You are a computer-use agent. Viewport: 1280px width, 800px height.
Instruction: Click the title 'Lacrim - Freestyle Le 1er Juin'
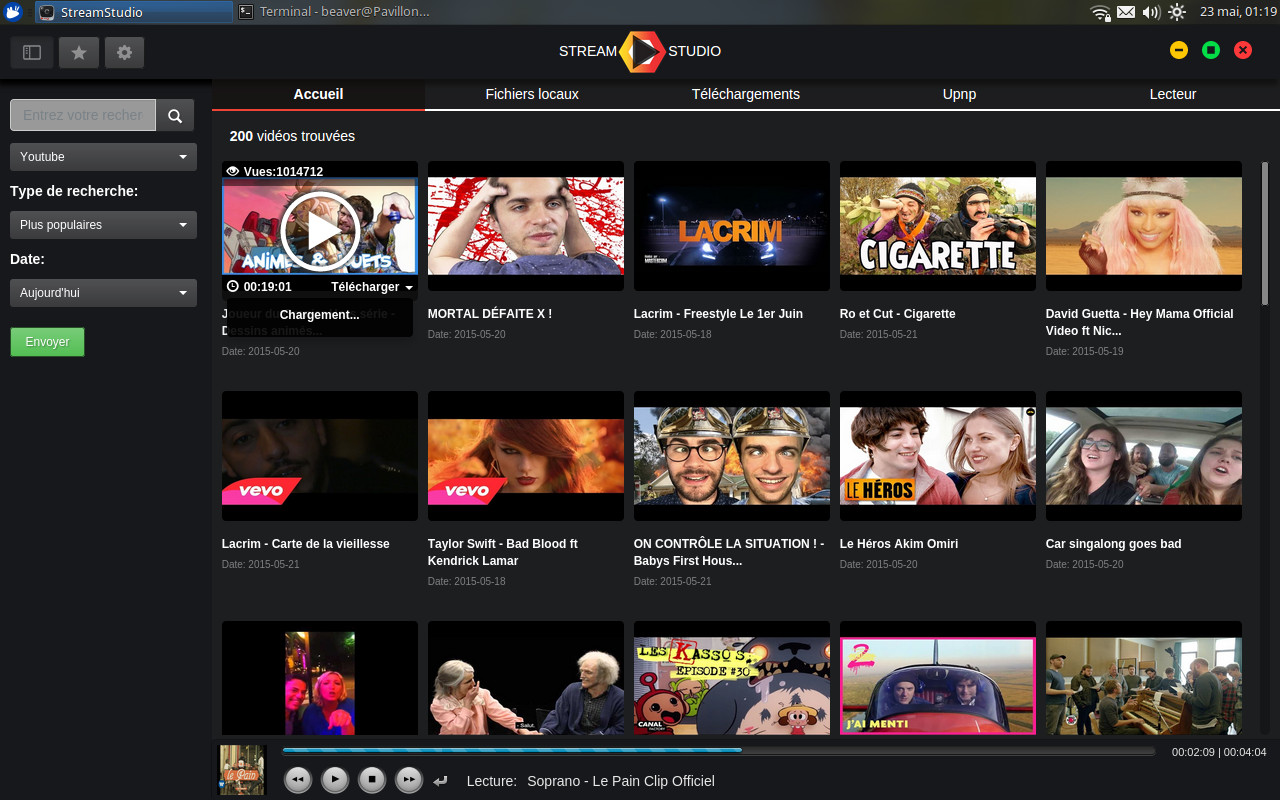click(718, 314)
